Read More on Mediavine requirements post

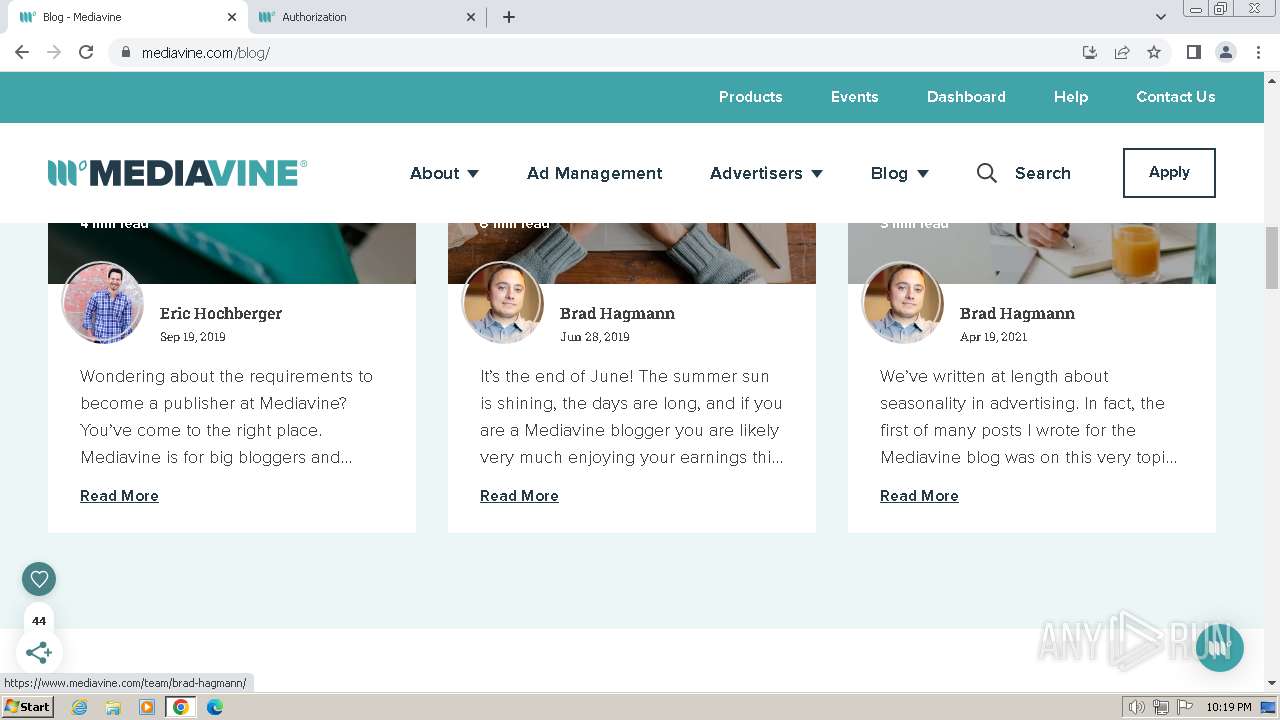(x=119, y=496)
